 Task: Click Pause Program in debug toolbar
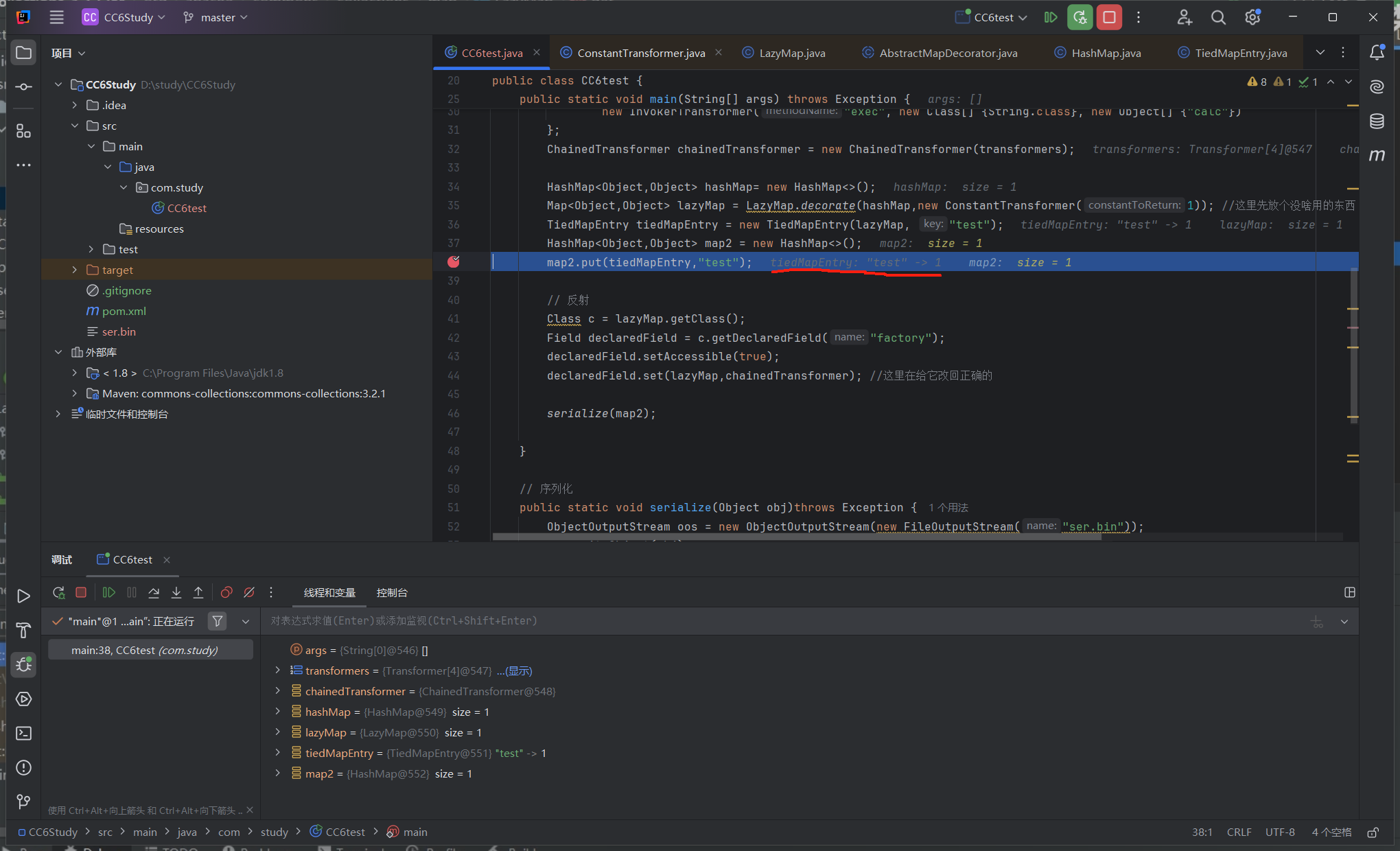point(132,592)
